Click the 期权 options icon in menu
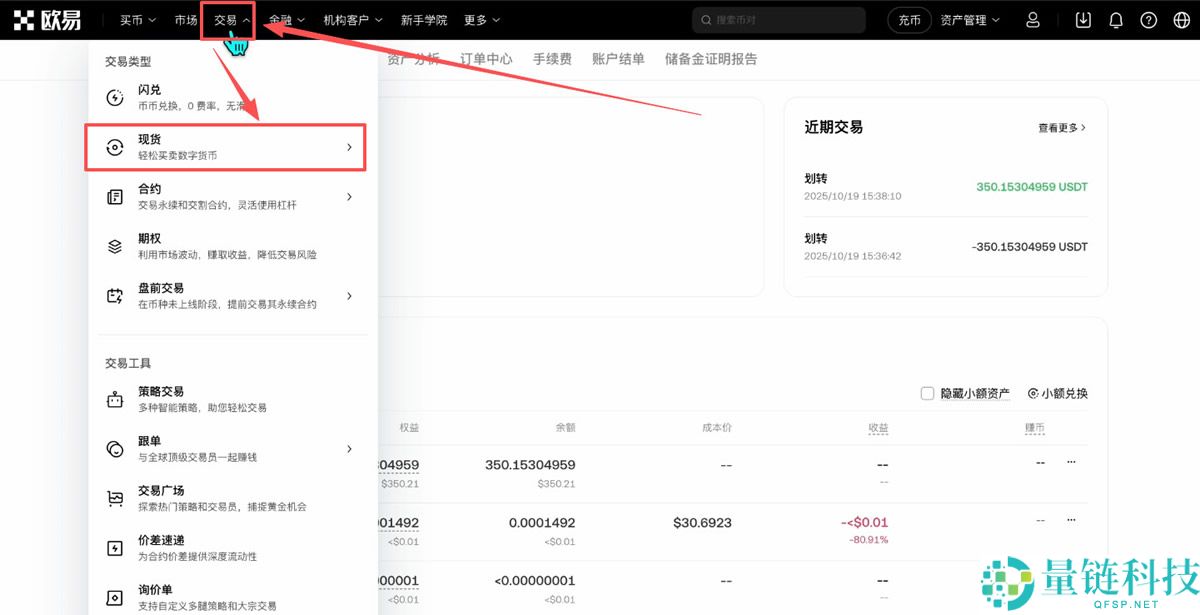1200x615 pixels. point(114,244)
